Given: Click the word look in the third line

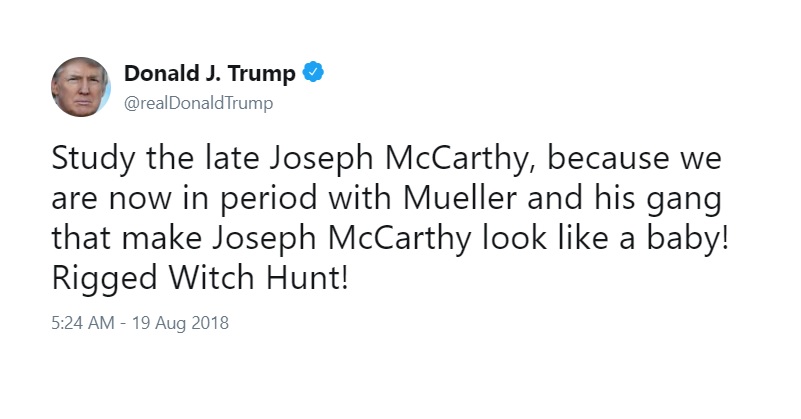Looking at the screenshot, I should coord(515,238).
